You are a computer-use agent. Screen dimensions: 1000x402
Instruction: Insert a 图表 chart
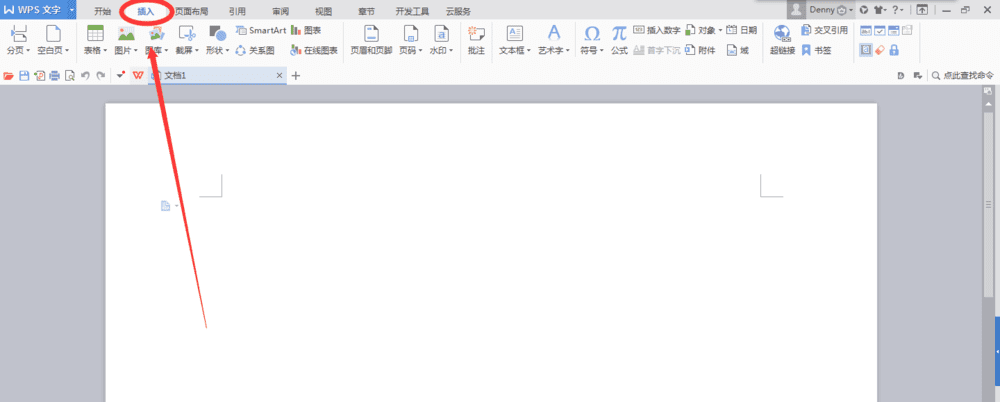pos(306,30)
